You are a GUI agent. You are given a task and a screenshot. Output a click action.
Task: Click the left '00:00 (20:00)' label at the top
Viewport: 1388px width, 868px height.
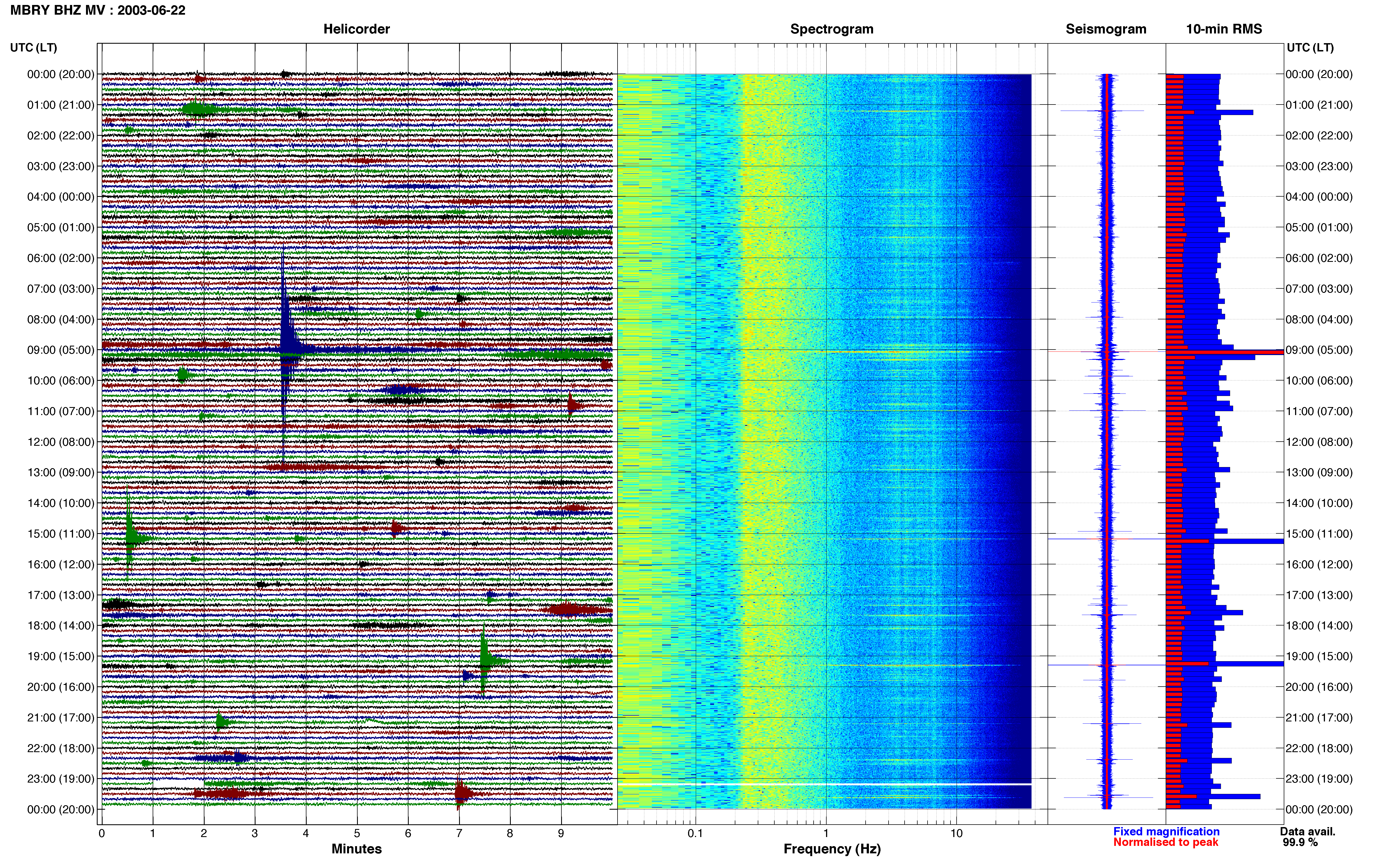(x=61, y=75)
